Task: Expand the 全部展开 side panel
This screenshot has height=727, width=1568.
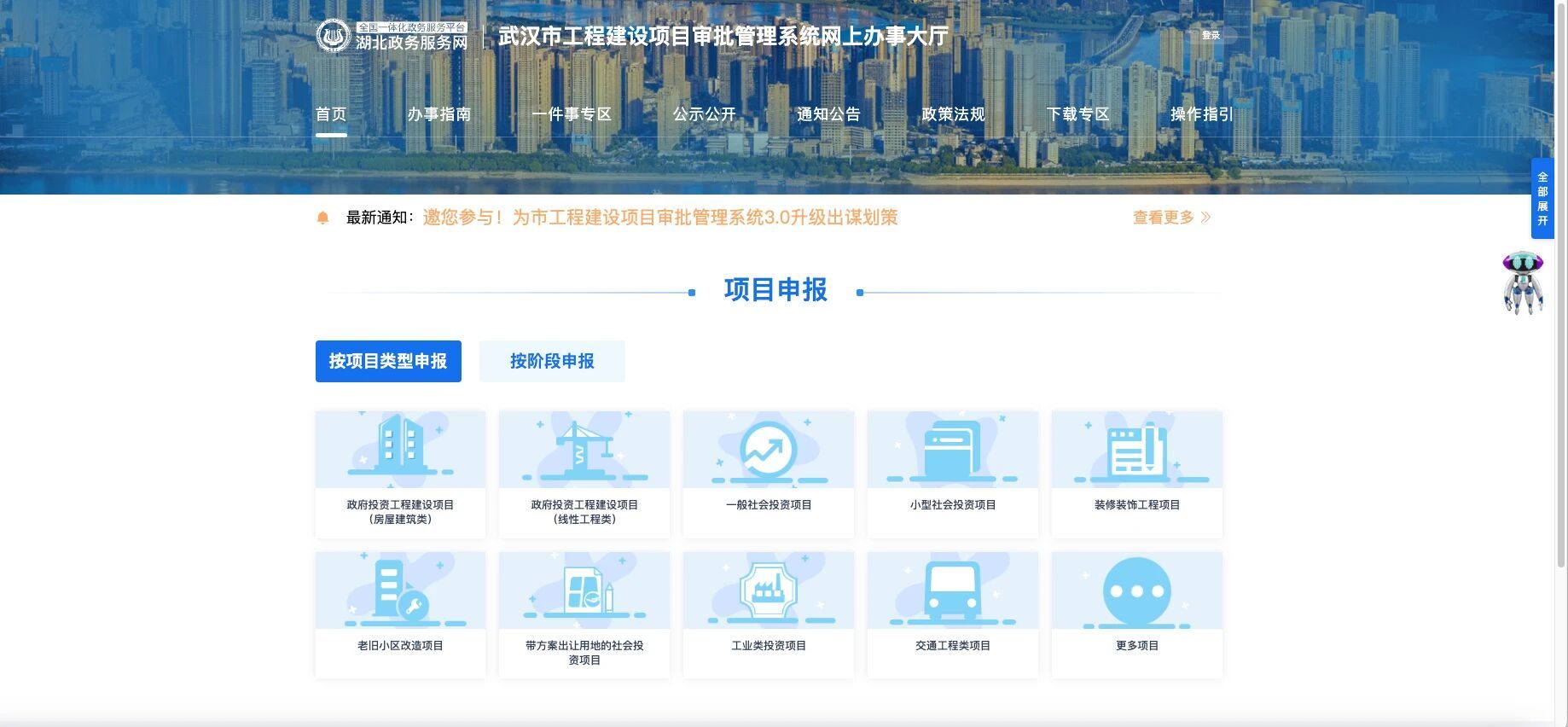Action: [x=1542, y=199]
